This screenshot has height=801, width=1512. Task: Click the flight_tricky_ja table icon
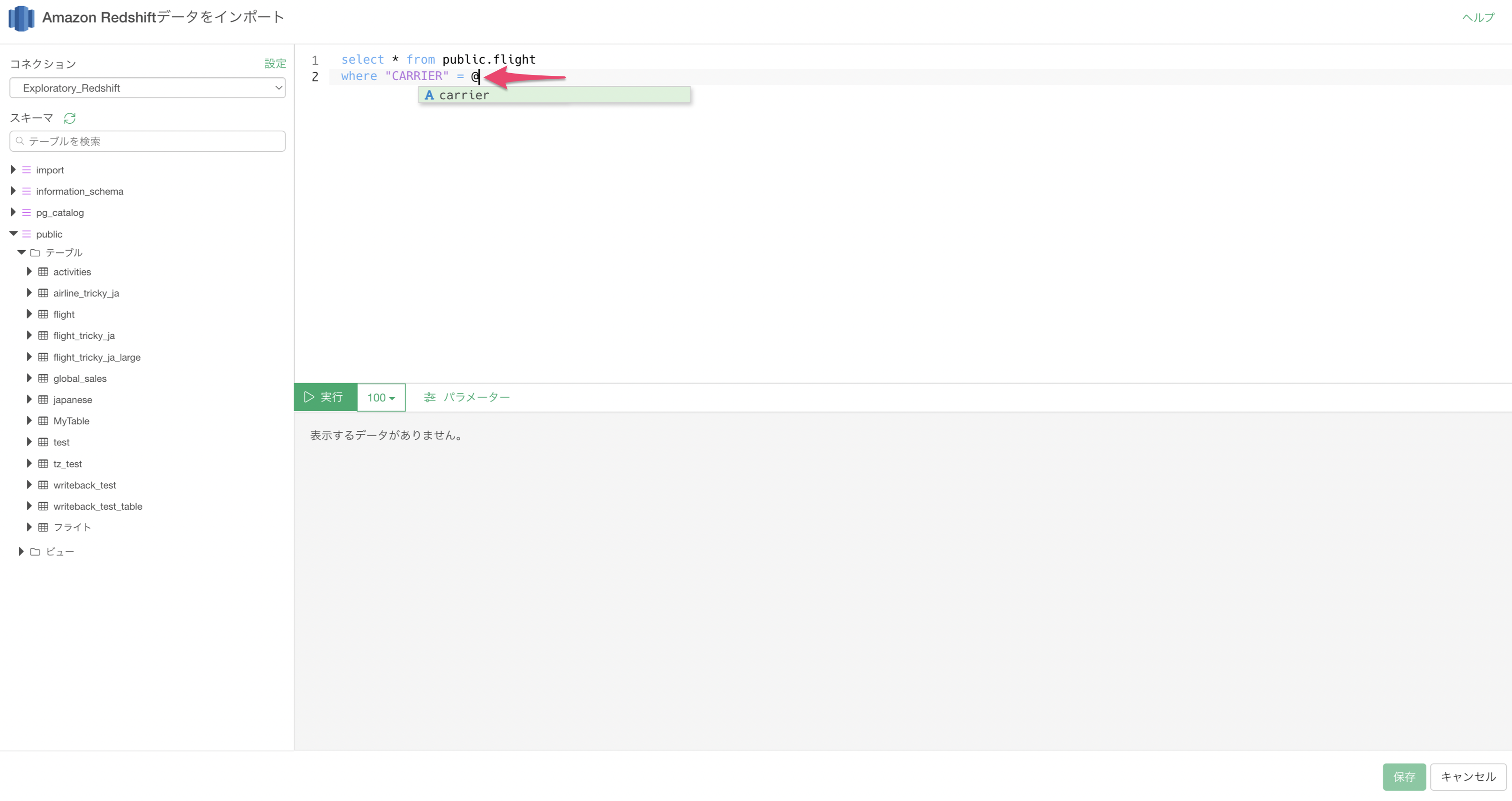point(44,336)
